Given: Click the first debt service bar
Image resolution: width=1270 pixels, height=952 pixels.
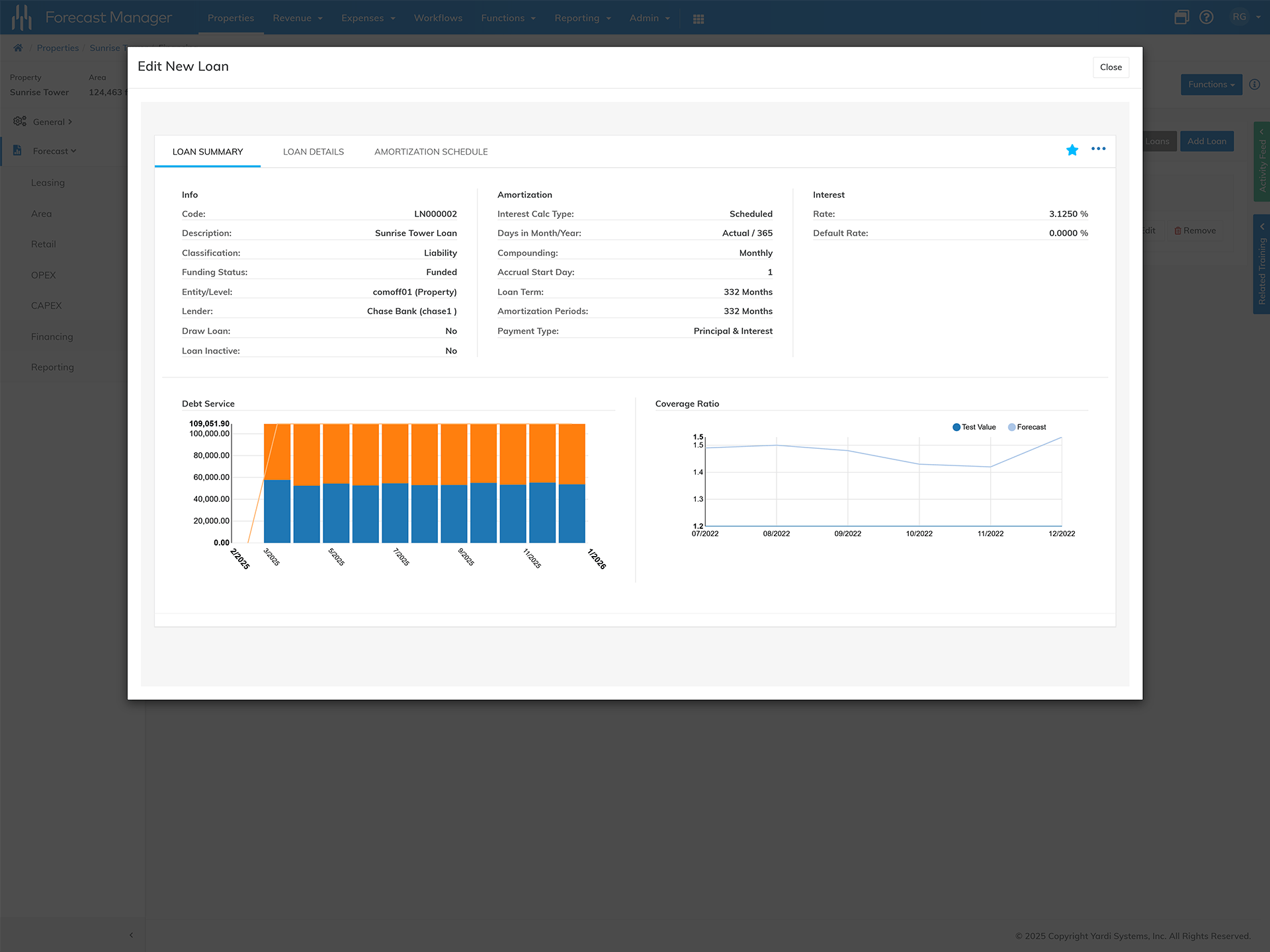Looking at the screenshot, I should point(277,502).
